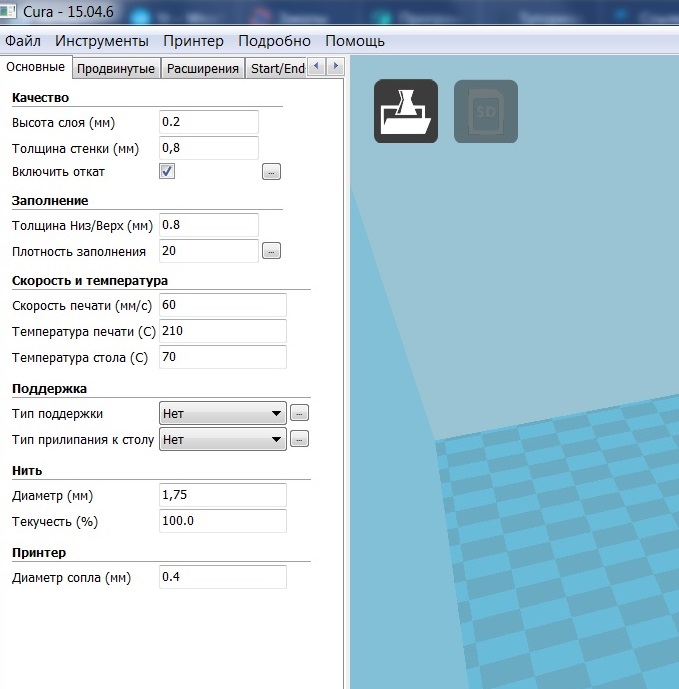Open the Файл menu
This screenshot has width=679, height=689.
click(x=23, y=41)
